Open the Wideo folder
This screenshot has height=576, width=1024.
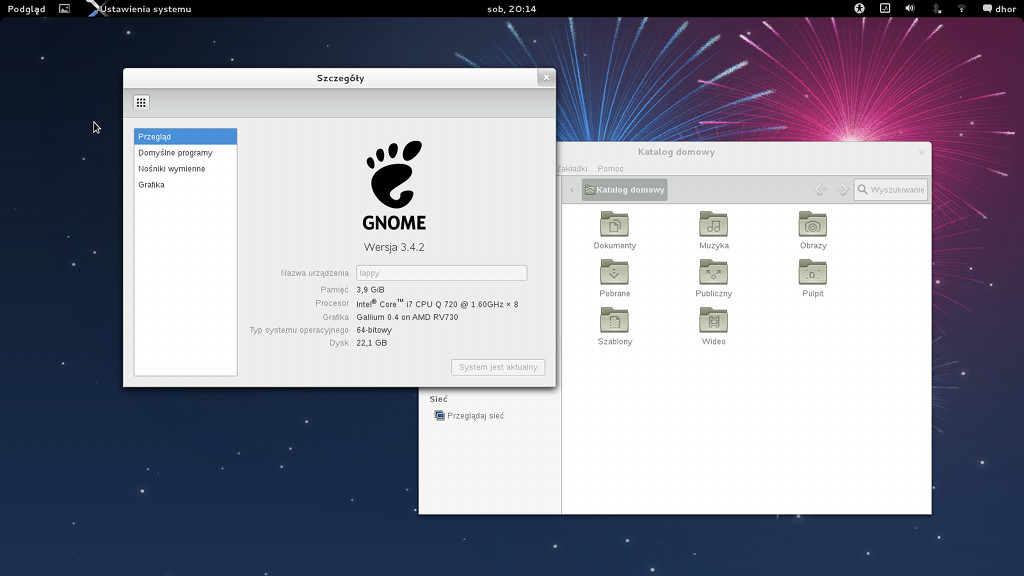point(714,326)
